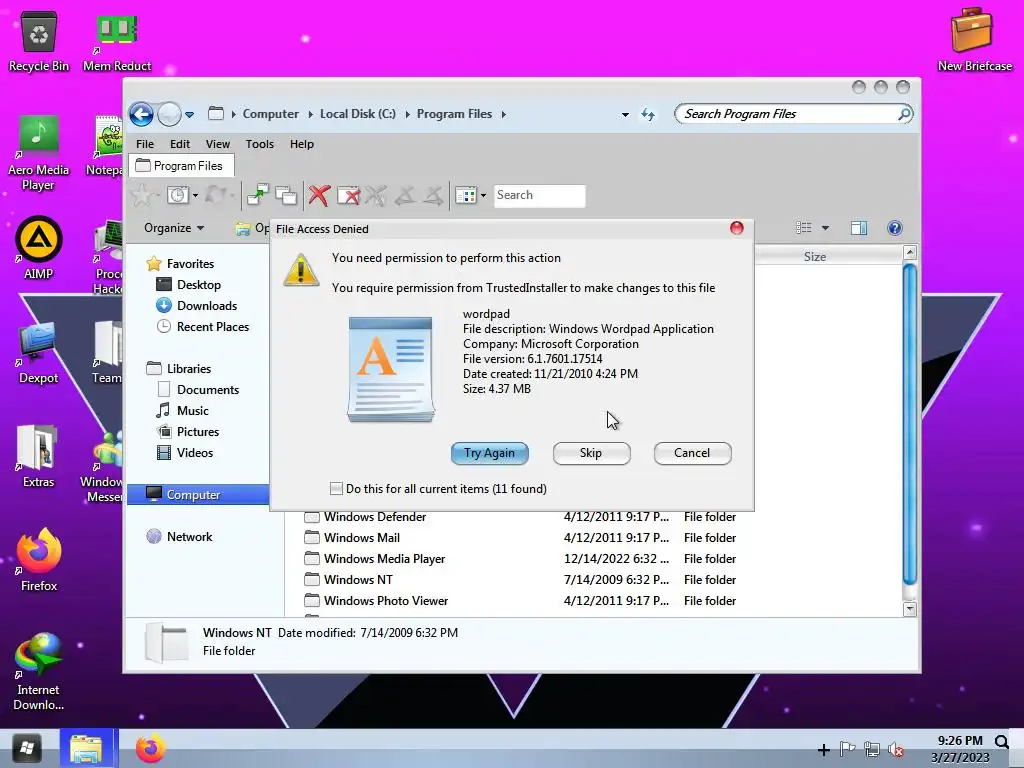Expand the arrow after Program Files breadcrumb
The height and width of the screenshot is (768, 1024).
pyautogui.click(x=504, y=114)
